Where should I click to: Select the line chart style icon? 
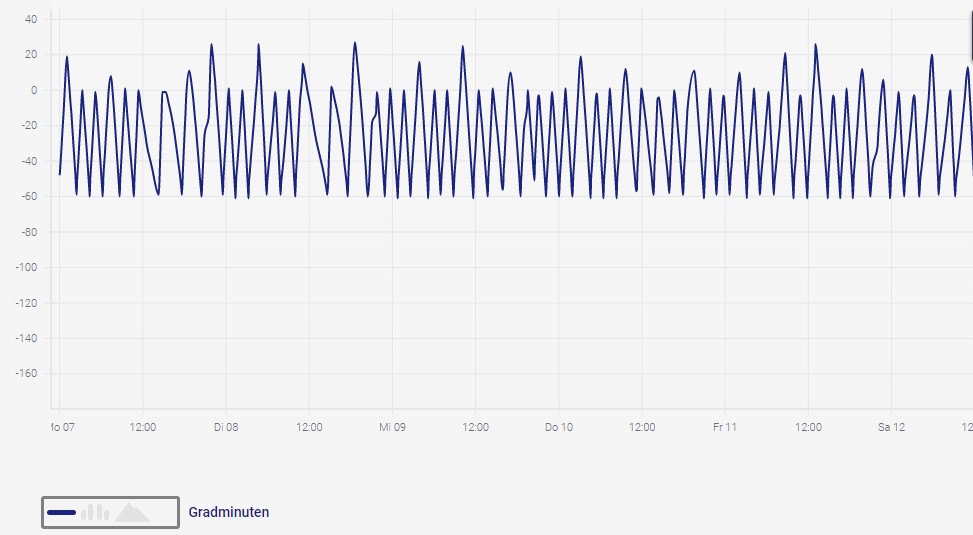pyautogui.click(x=61, y=513)
